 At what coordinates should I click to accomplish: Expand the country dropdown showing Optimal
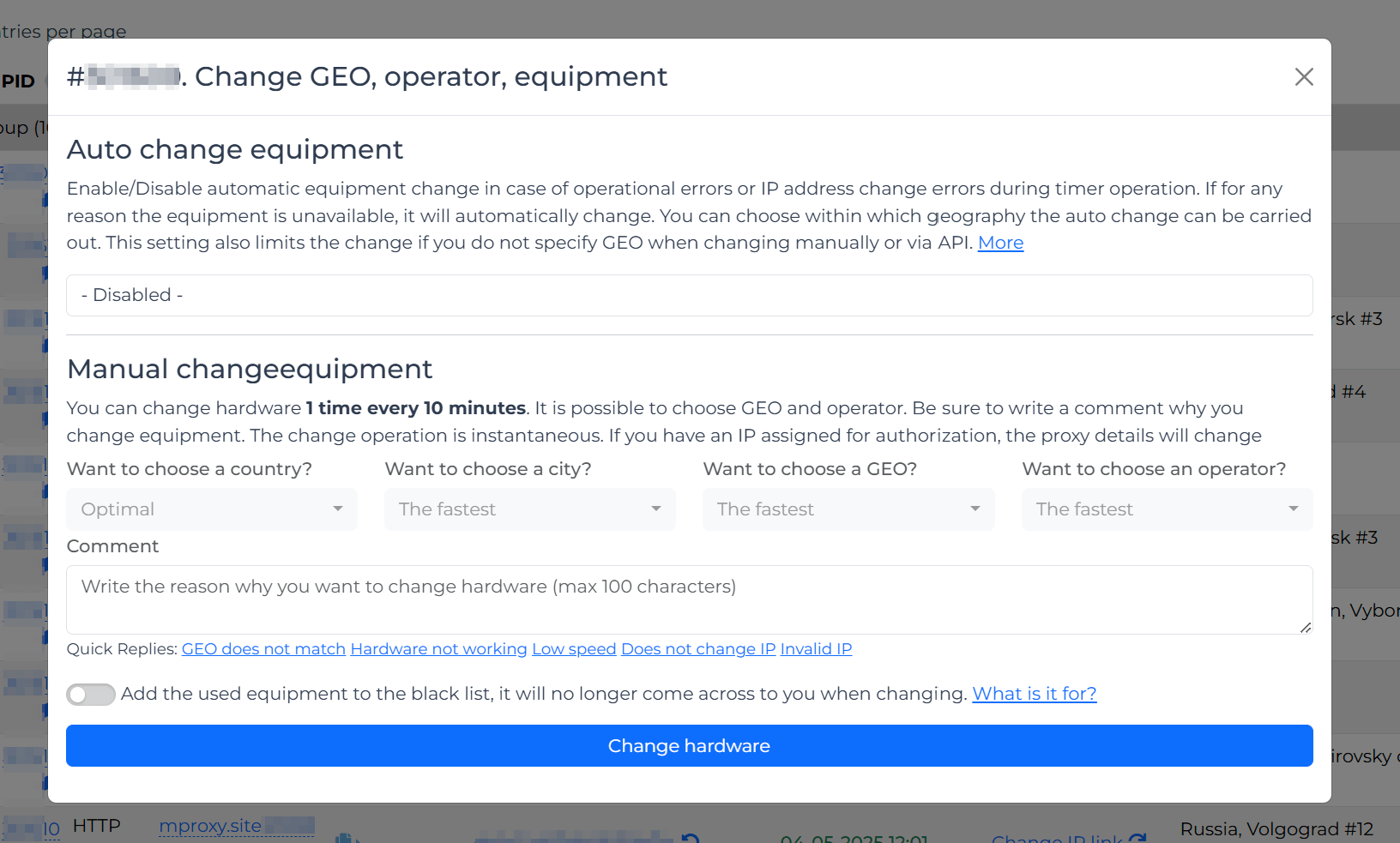pos(211,509)
